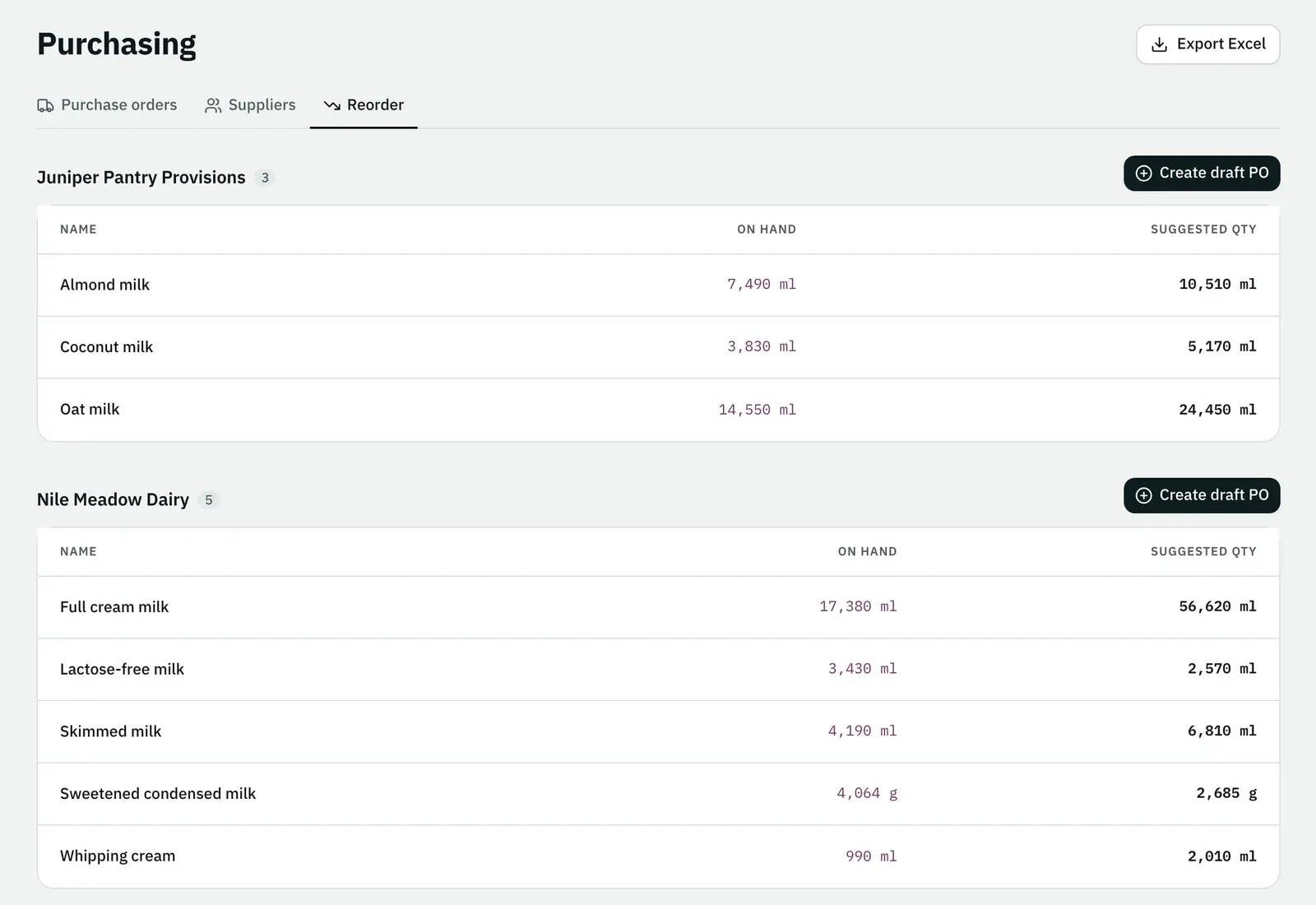
Task: Click the truck icon beside Purchase orders
Action: [x=45, y=105]
